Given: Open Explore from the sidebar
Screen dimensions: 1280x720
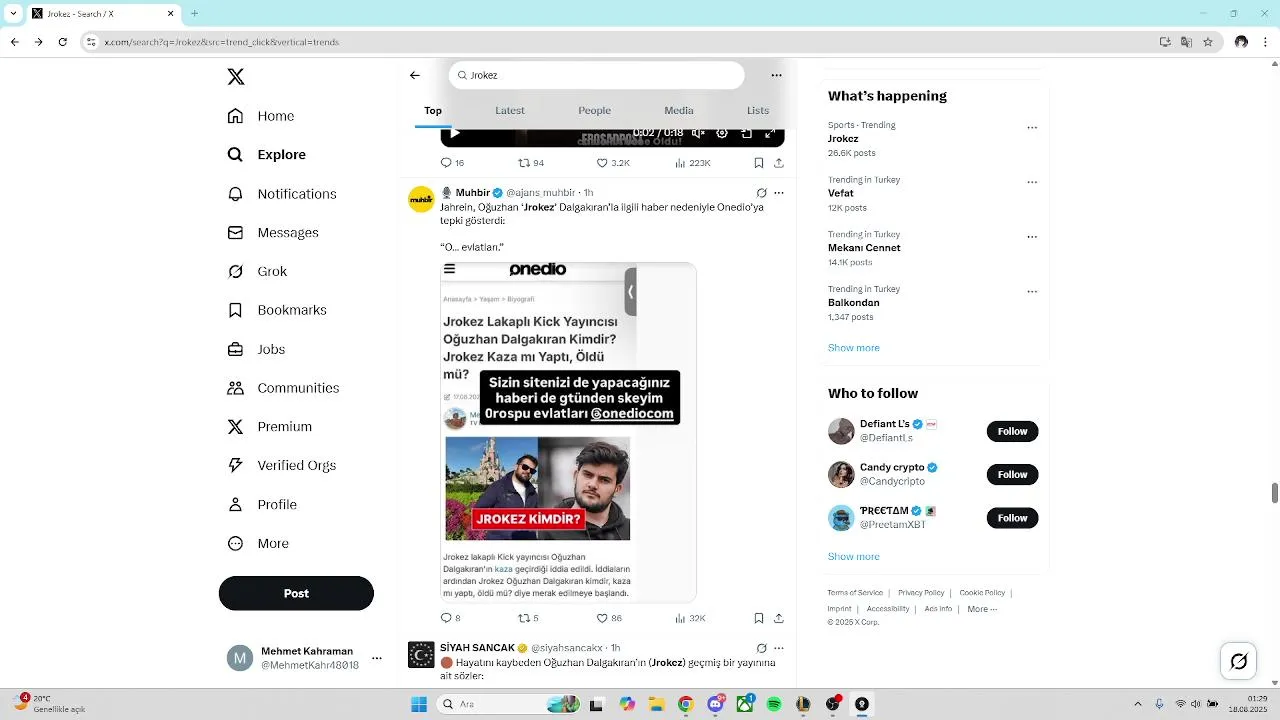Looking at the screenshot, I should tap(267, 155).
